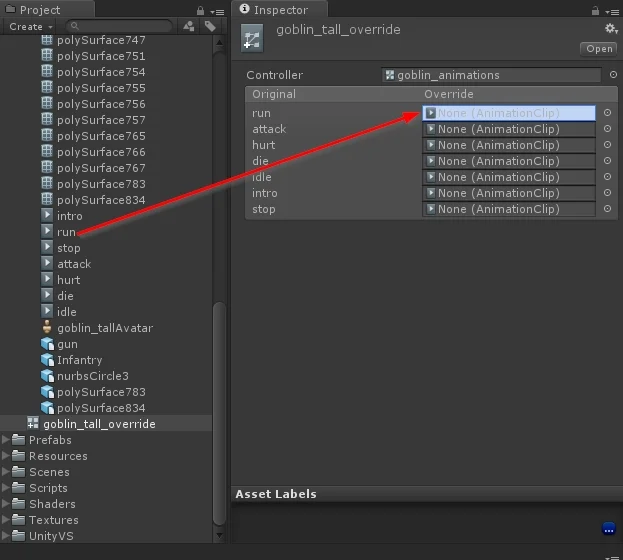The image size is (623, 560).
Task: Toggle the Inspector panel lock
Action: [x=596, y=10]
